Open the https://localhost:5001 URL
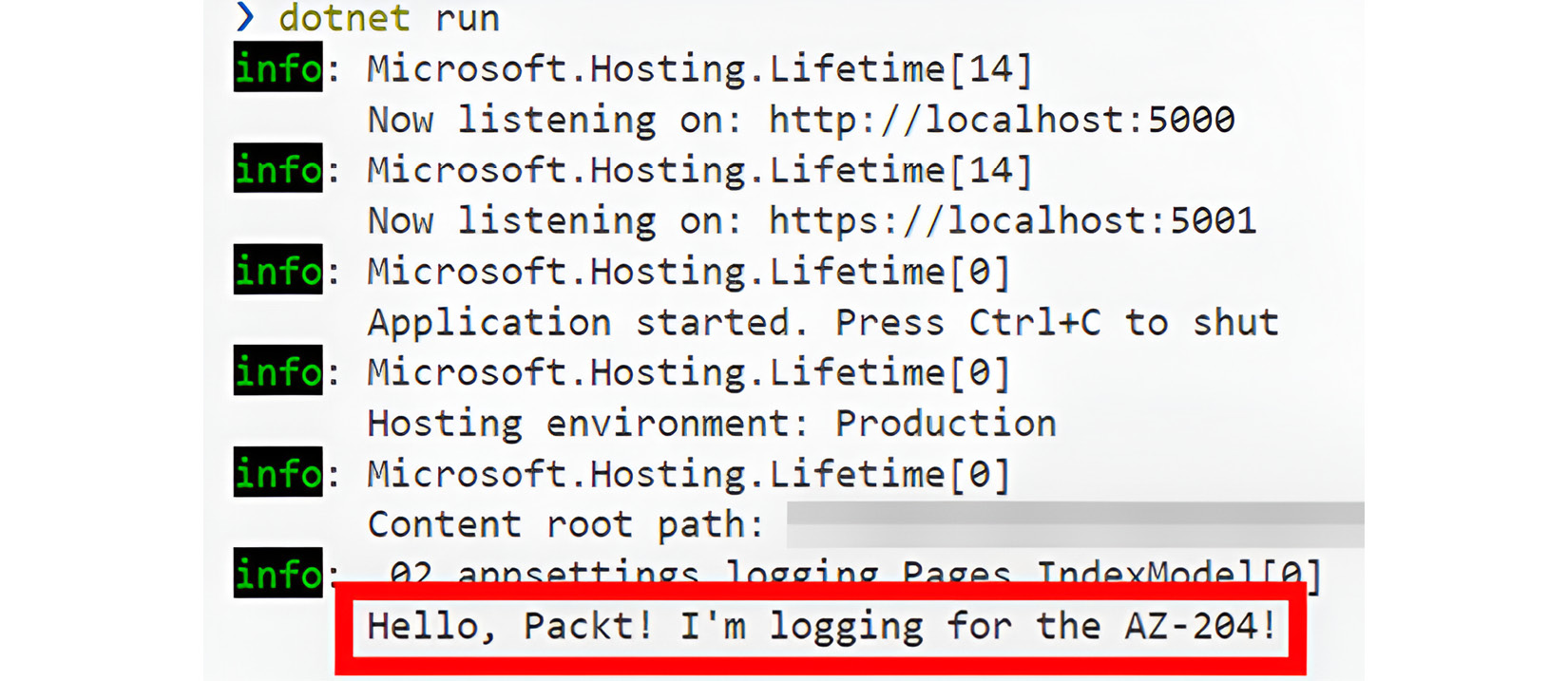Screen dimensions: 1568x681 1013,221
